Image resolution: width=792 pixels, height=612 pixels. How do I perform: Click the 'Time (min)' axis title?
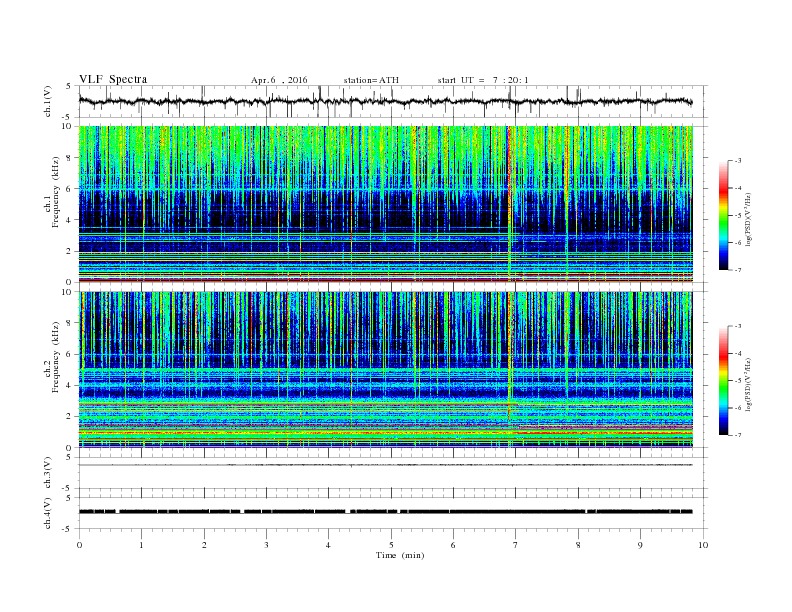click(x=400, y=555)
